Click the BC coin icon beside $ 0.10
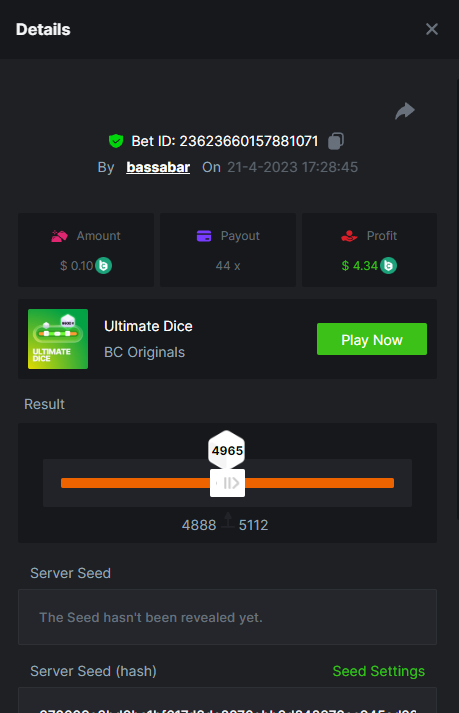The image size is (459, 713). (x=104, y=266)
